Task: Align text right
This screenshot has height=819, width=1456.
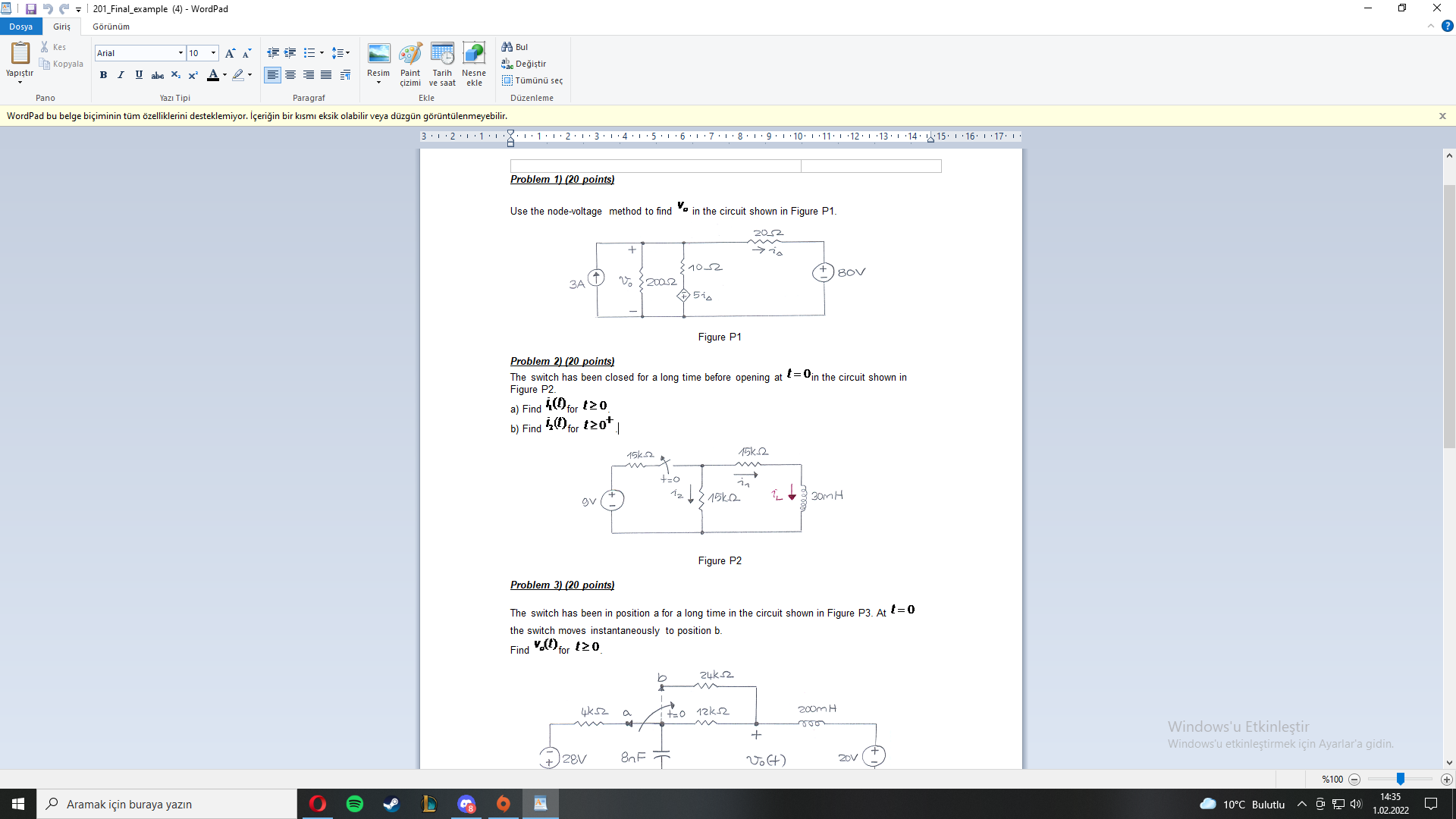Action: (x=309, y=75)
